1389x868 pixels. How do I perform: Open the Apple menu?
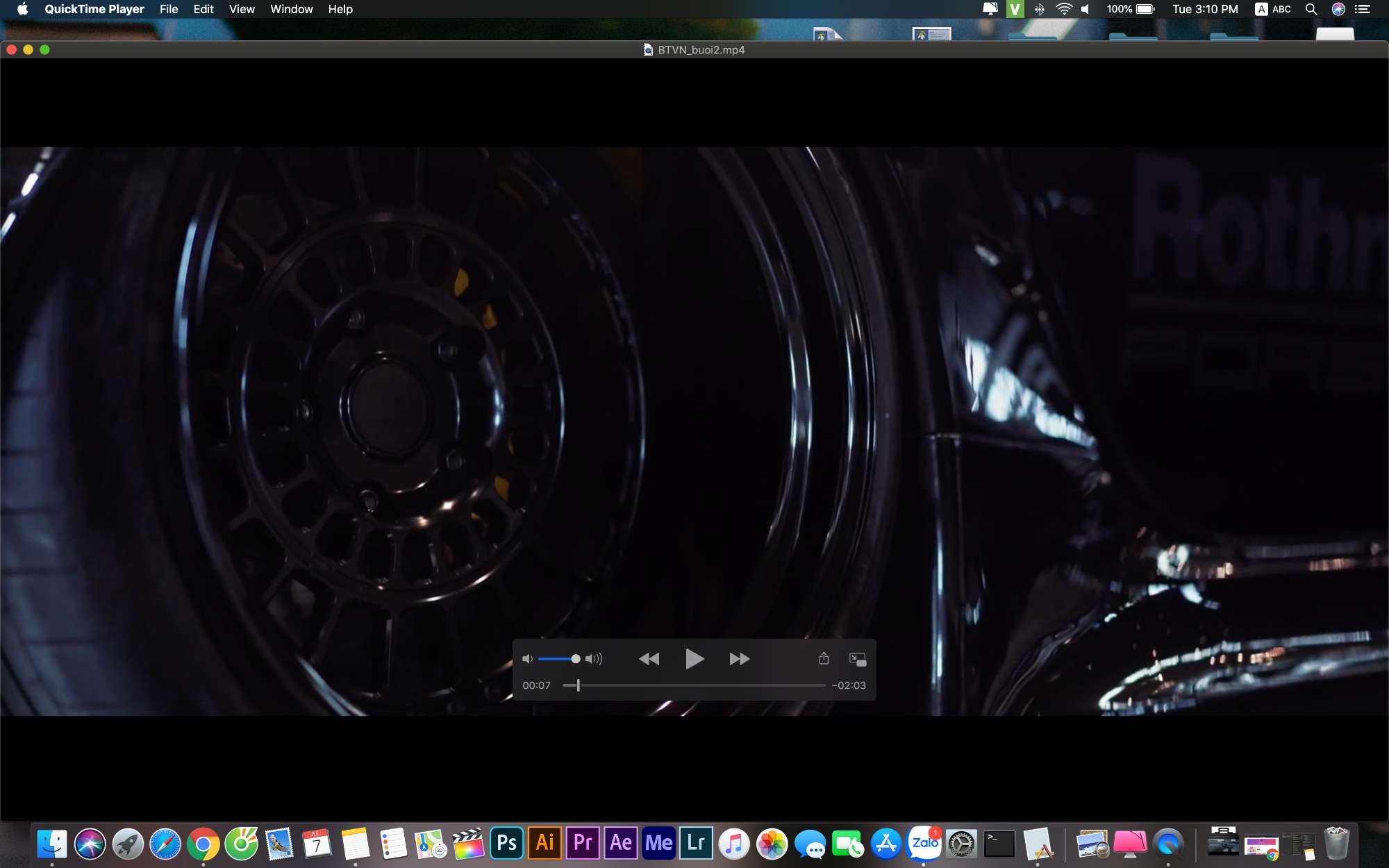[x=22, y=9]
